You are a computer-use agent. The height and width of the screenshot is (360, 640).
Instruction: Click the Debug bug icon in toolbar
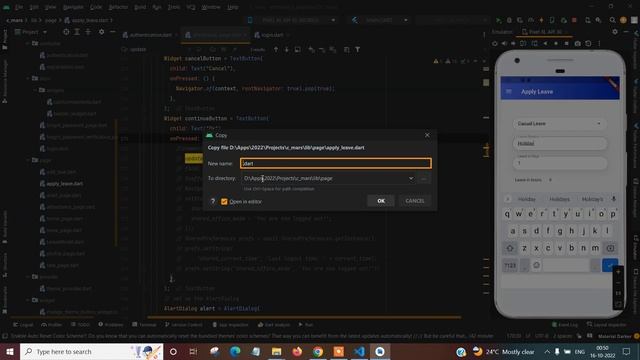click(509, 20)
